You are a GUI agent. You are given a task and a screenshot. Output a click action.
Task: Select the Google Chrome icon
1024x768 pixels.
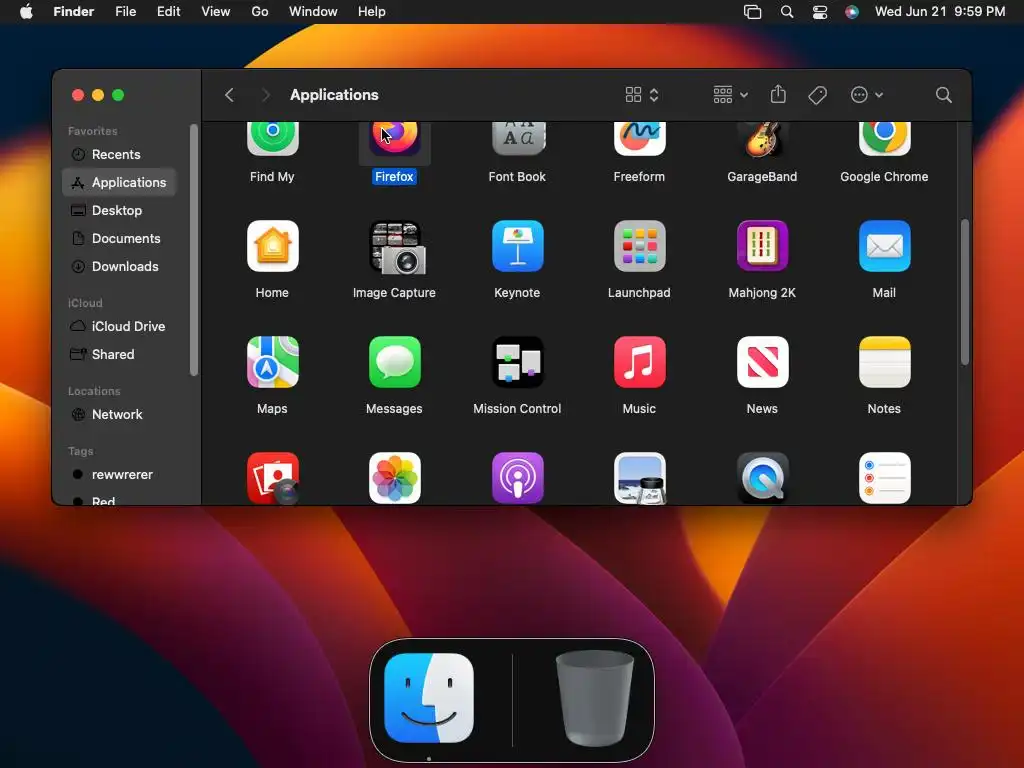click(x=884, y=138)
